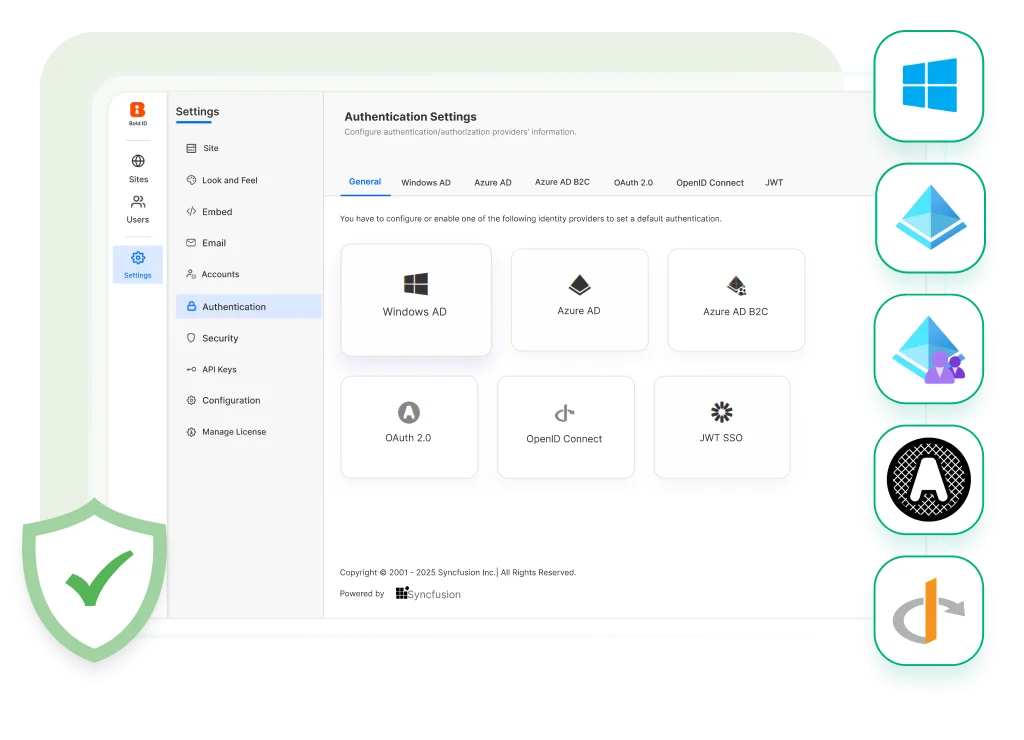
Task: Open API Keys settings page
Action: click(219, 369)
